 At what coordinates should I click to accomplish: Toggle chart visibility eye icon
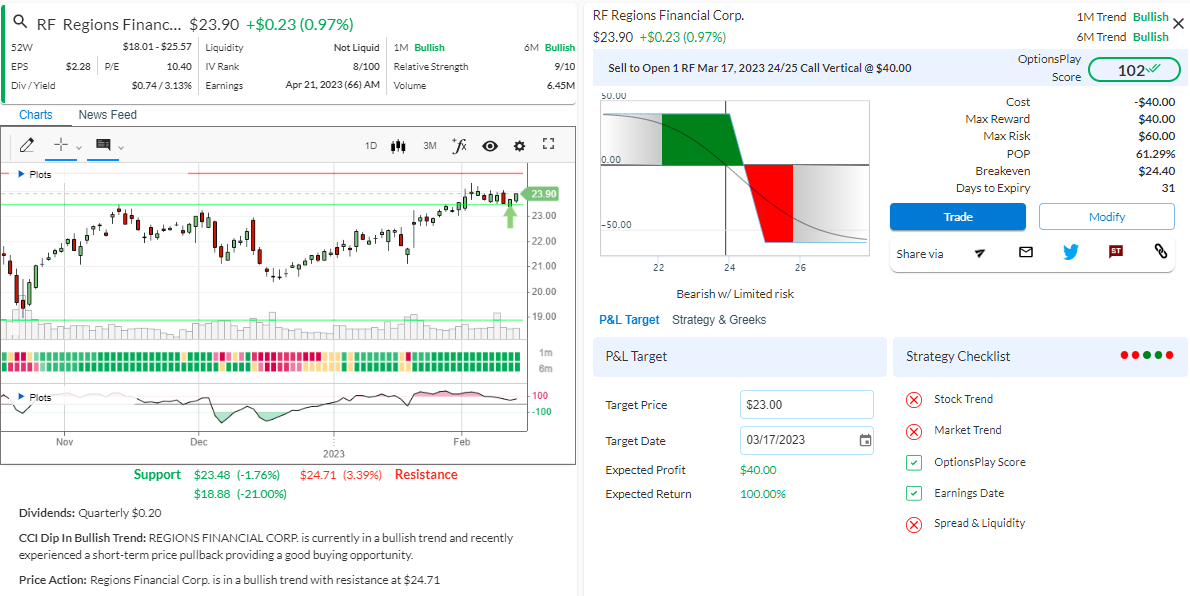point(490,146)
